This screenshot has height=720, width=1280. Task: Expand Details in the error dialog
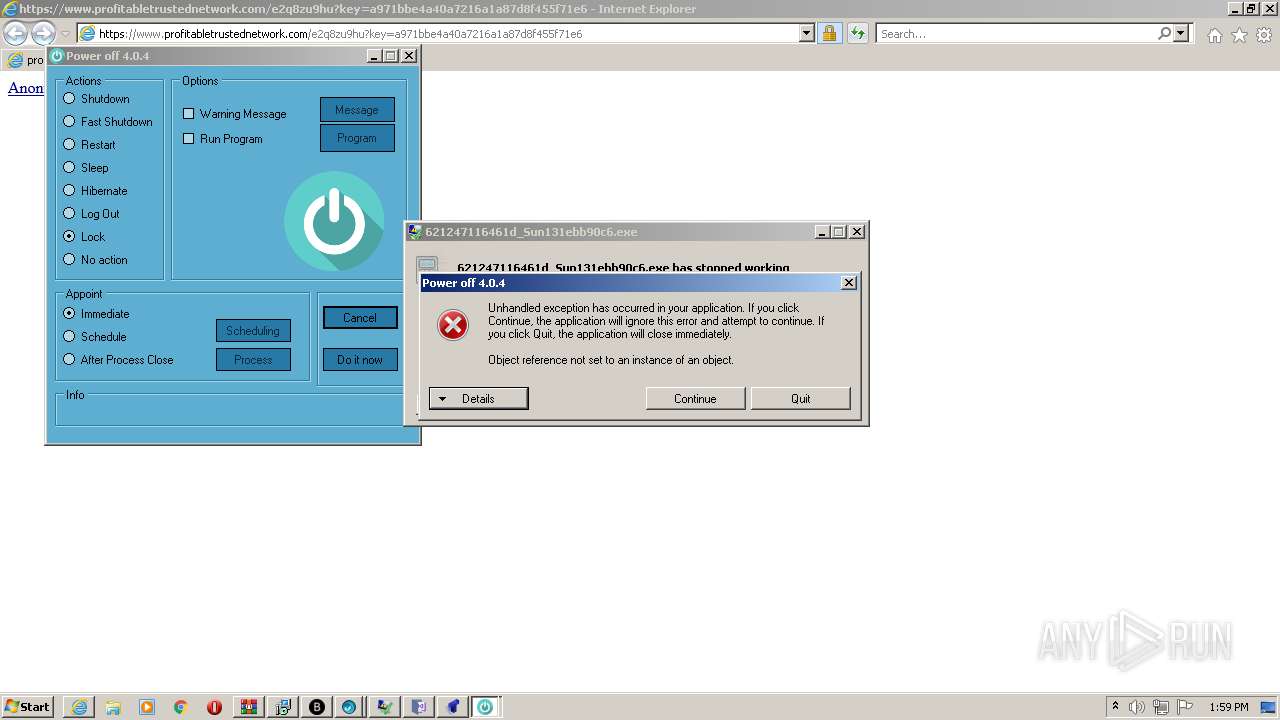(478, 398)
